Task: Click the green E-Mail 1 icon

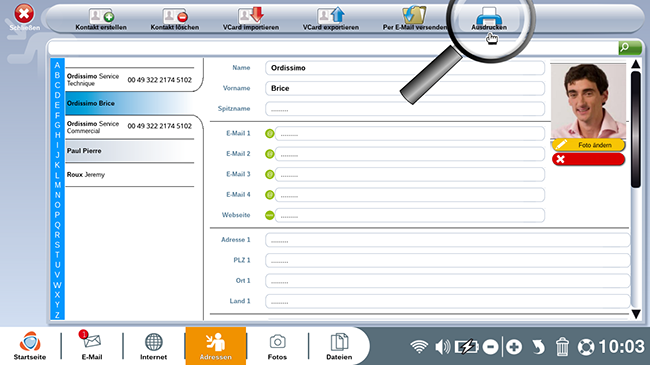Action: [x=269, y=134]
